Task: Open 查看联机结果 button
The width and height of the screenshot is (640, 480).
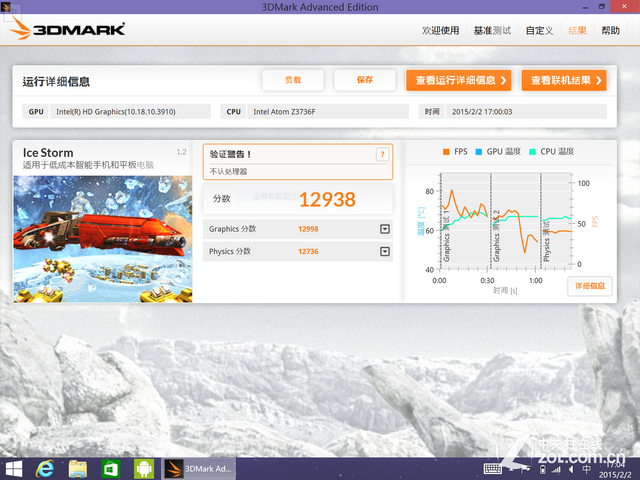Action: pyautogui.click(x=564, y=80)
